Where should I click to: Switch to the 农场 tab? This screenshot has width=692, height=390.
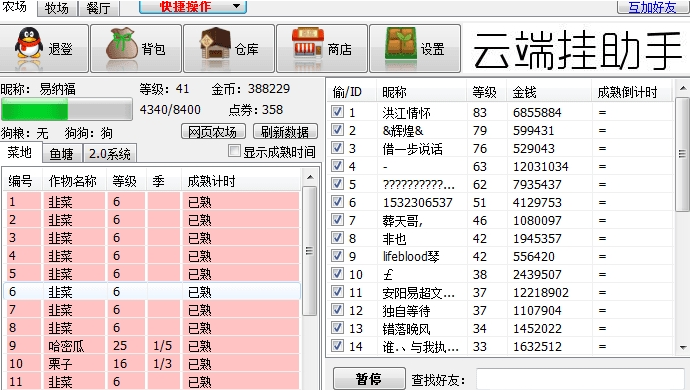(x=15, y=7)
